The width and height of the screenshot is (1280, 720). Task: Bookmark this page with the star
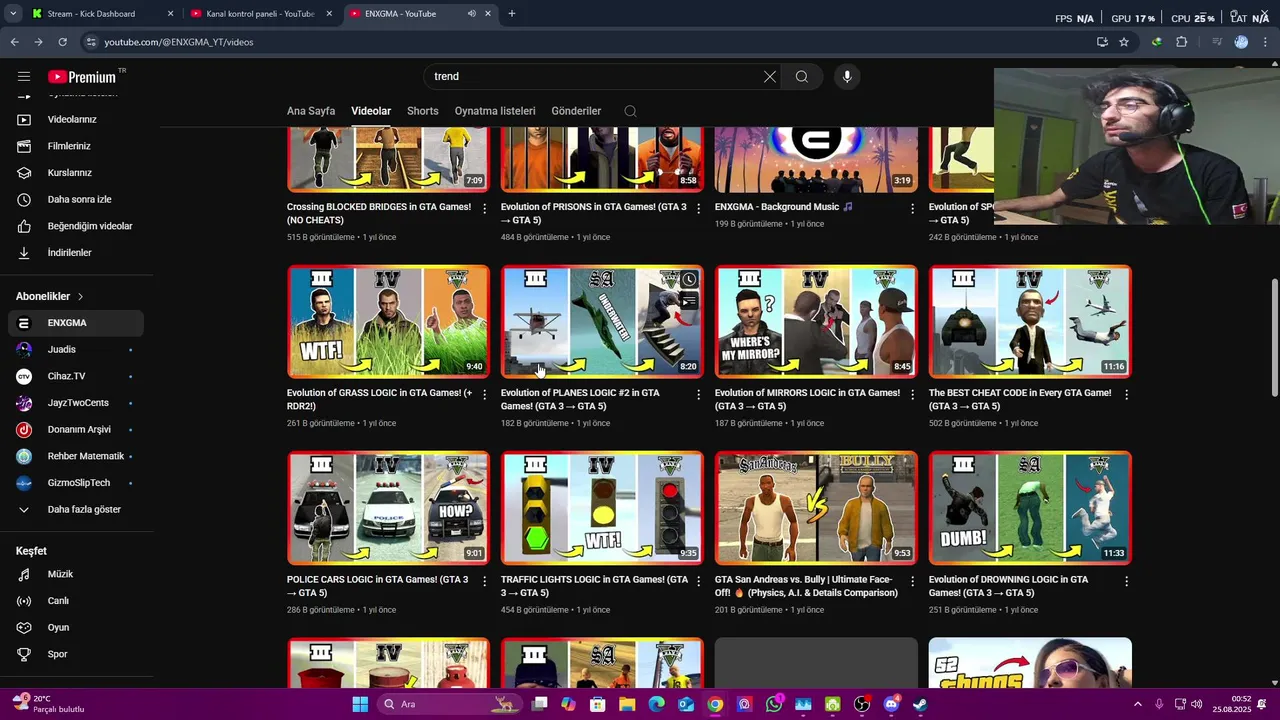[1124, 42]
